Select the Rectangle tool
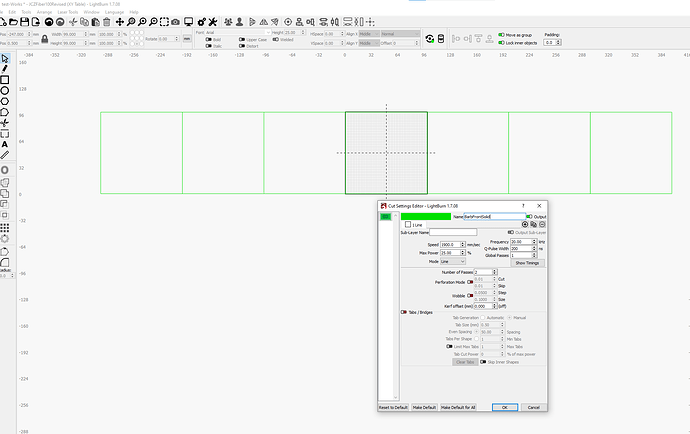This screenshot has width=690, height=434. [5, 80]
